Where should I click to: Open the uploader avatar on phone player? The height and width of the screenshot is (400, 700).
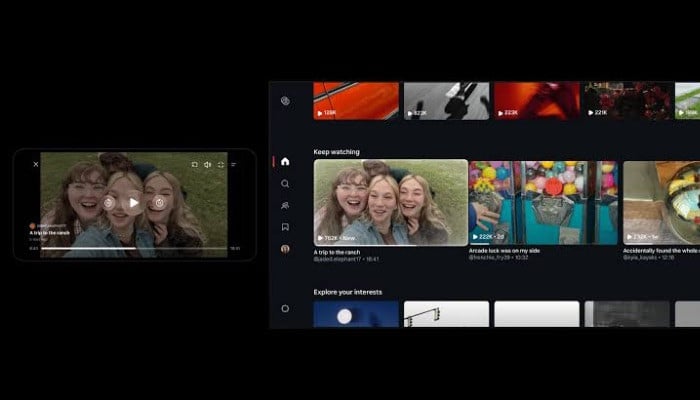[32, 226]
